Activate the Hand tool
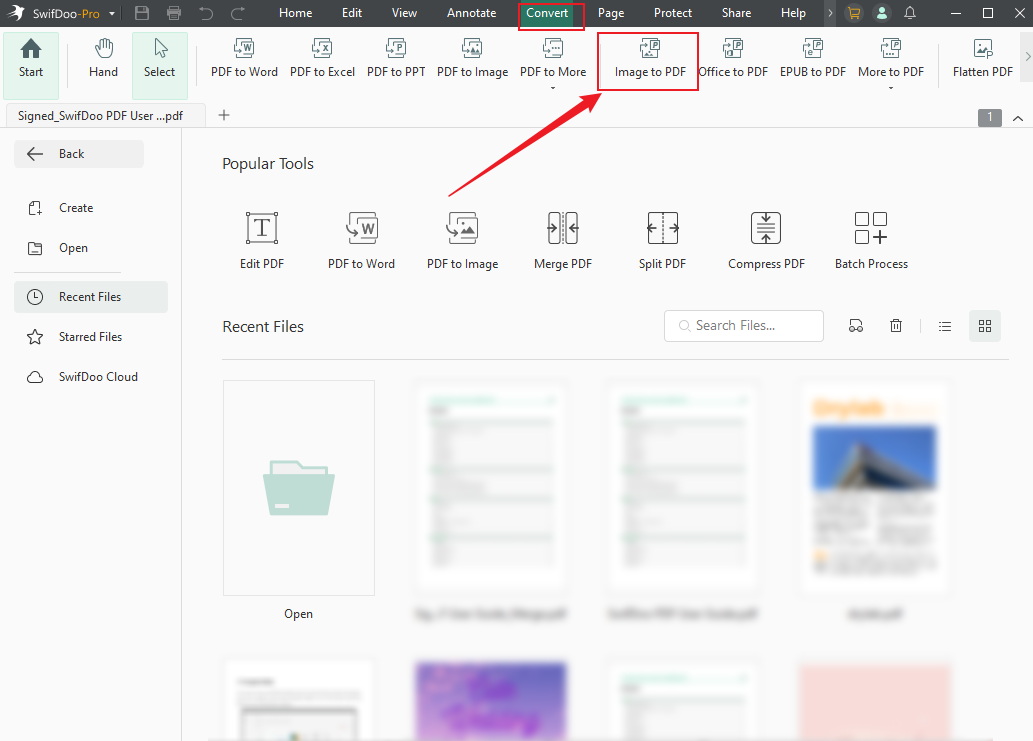Image resolution: width=1033 pixels, height=741 pixels. (103, 58)
